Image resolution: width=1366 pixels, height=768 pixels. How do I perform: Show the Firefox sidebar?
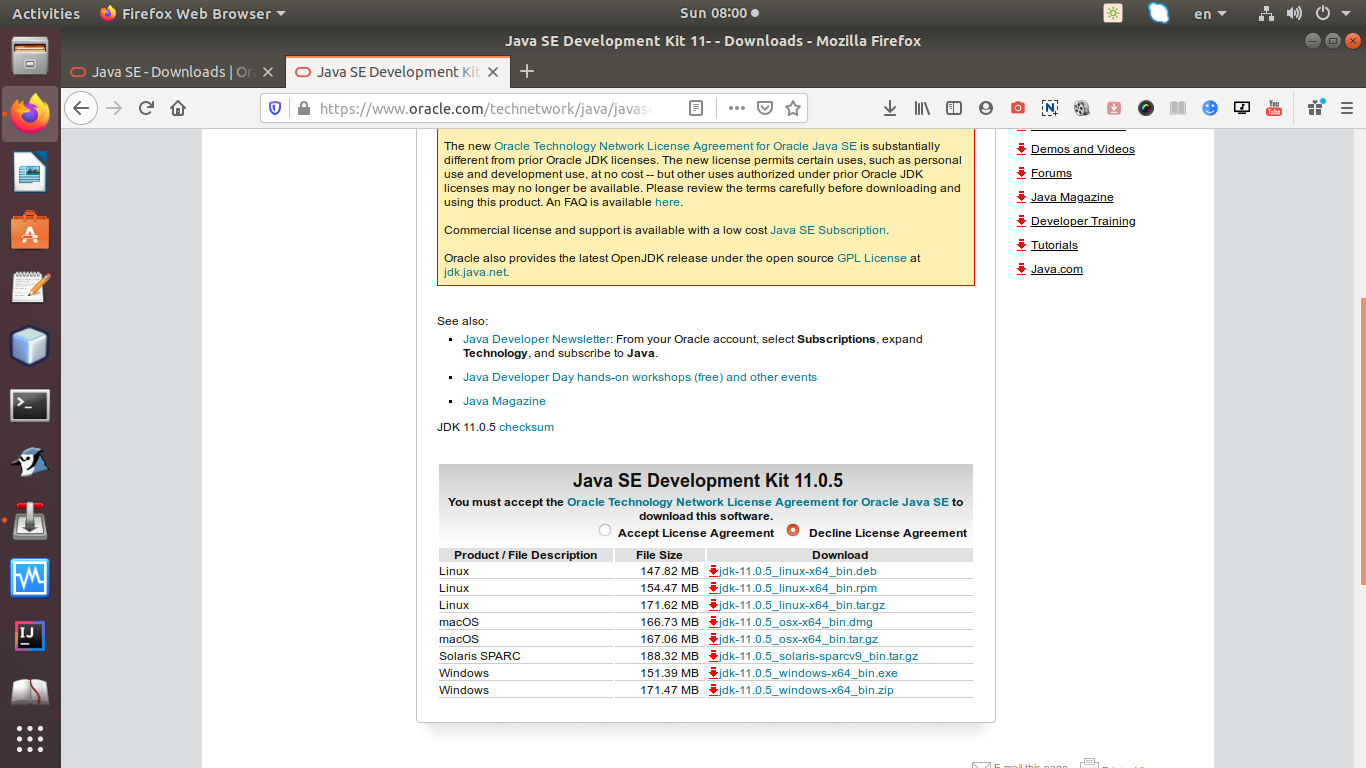954,108
